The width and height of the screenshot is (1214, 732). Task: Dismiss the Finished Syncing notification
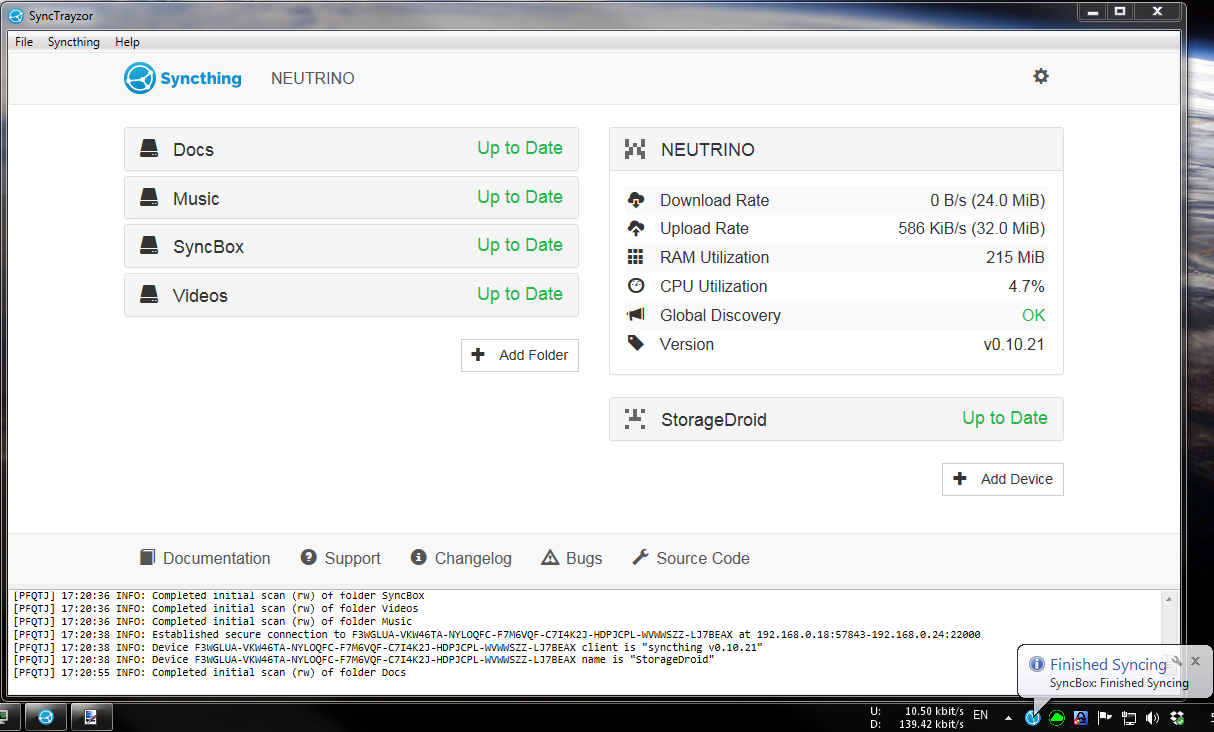click(1195, 661)
